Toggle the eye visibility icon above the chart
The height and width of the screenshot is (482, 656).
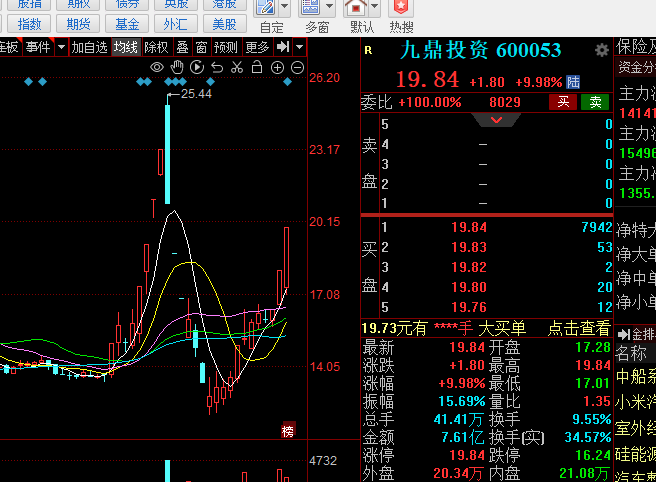(x=157, y=67)
